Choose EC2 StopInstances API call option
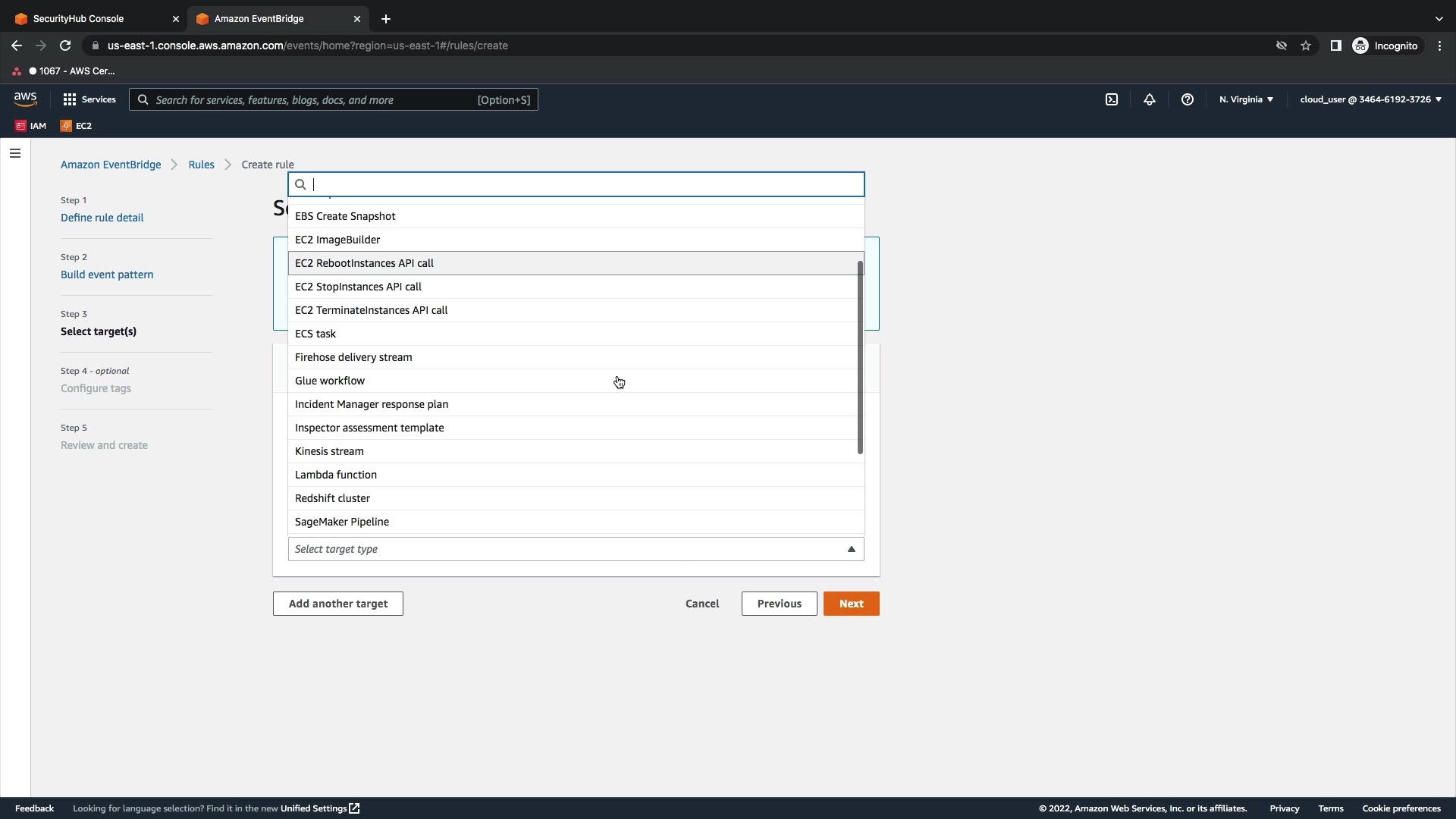The image size is (1456, 819). 358,287
